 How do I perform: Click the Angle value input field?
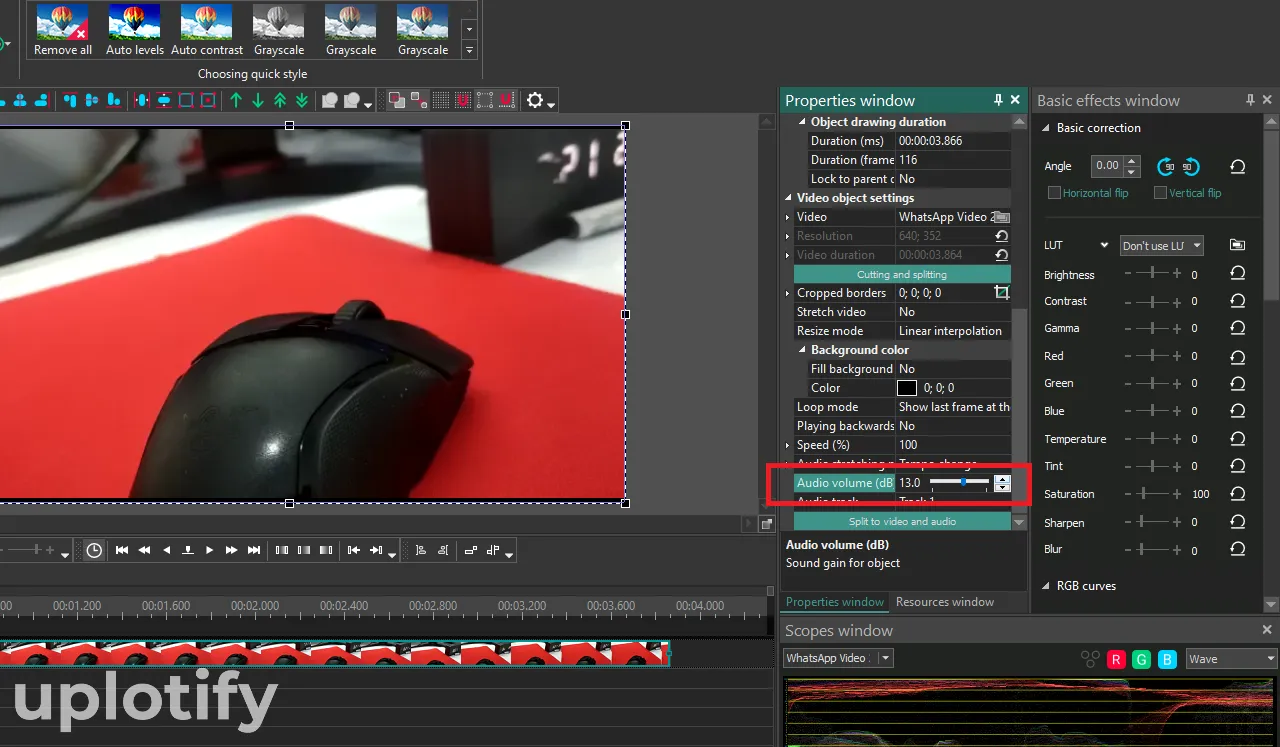point(1108,166)
